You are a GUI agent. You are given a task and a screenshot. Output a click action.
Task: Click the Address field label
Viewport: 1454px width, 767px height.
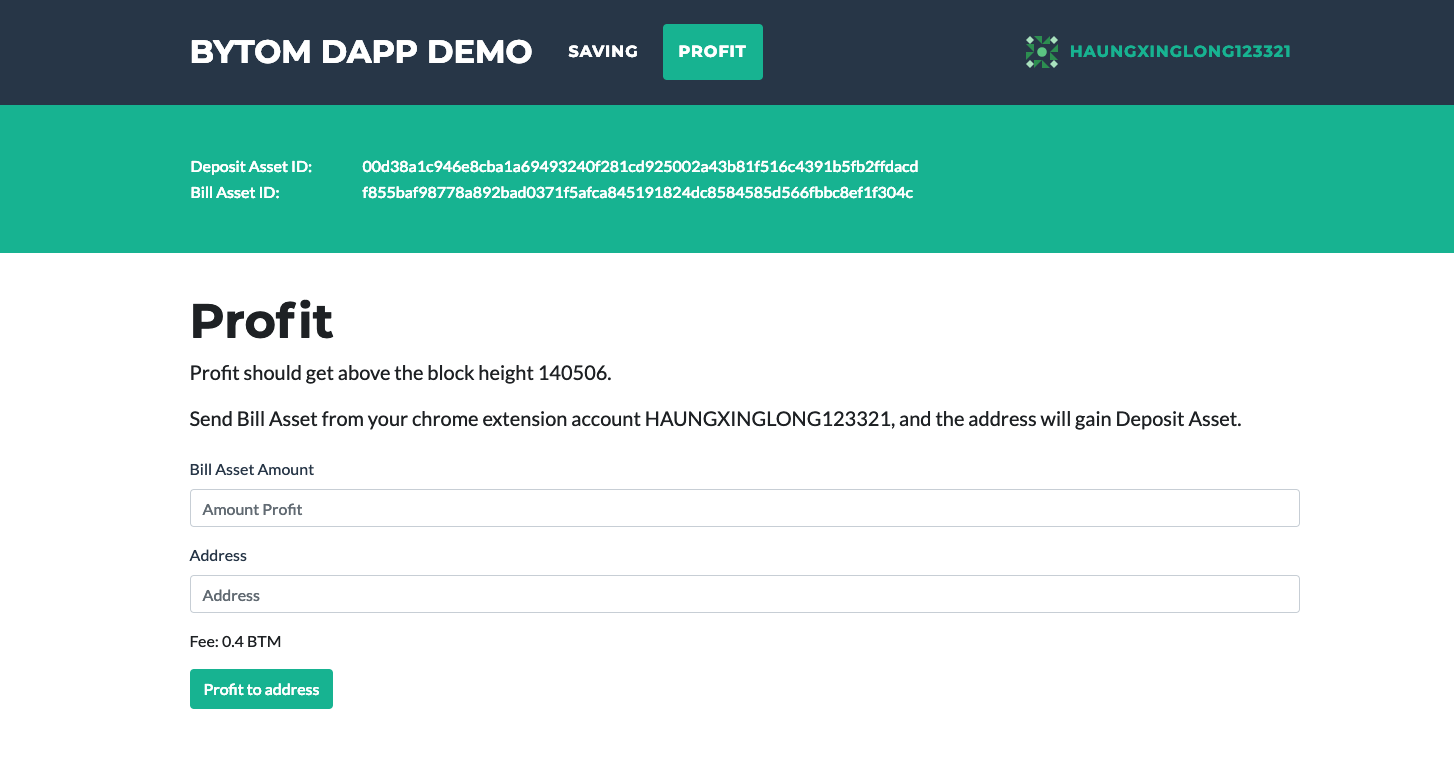click(218, 555)
